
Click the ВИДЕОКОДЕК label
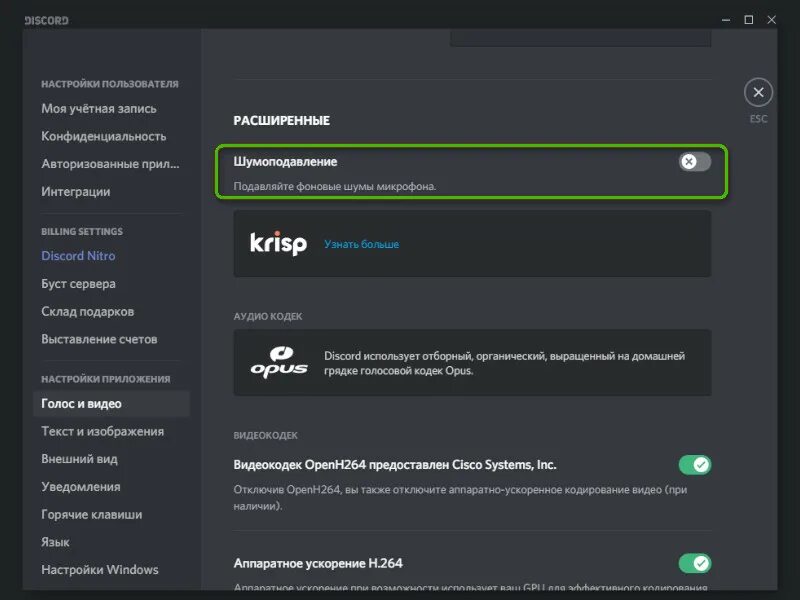tap(265, 435)
